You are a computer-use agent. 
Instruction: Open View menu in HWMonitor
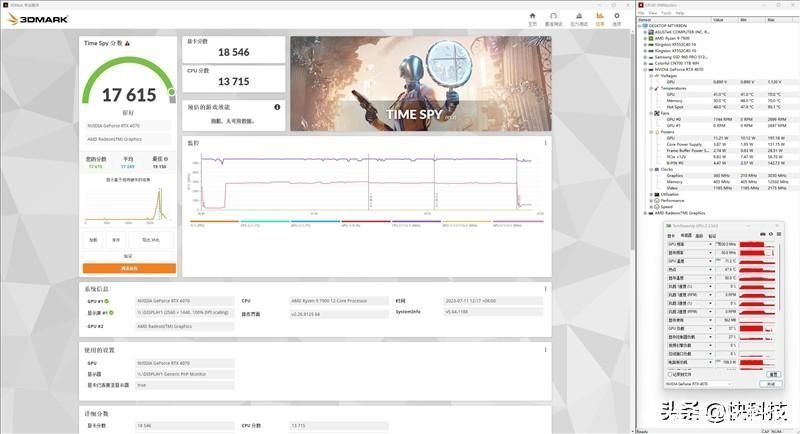(653, 13)
